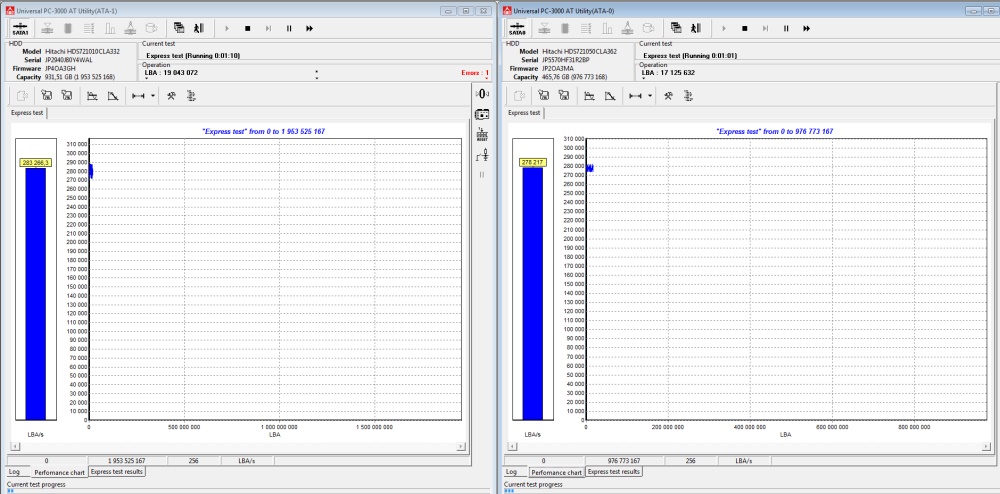
Task: Click the cascading windows icon in the ATA-0 toolbar
Action: (x=675, y=28)
